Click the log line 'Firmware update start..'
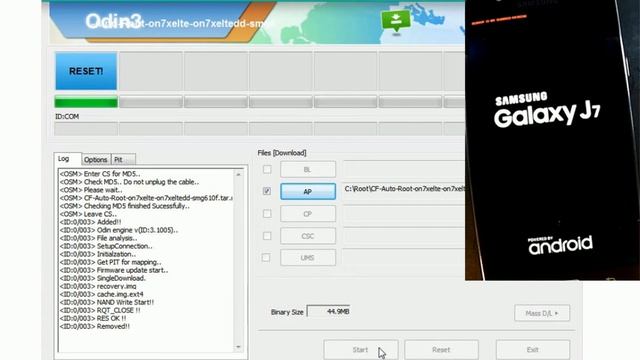 (114, 270)
